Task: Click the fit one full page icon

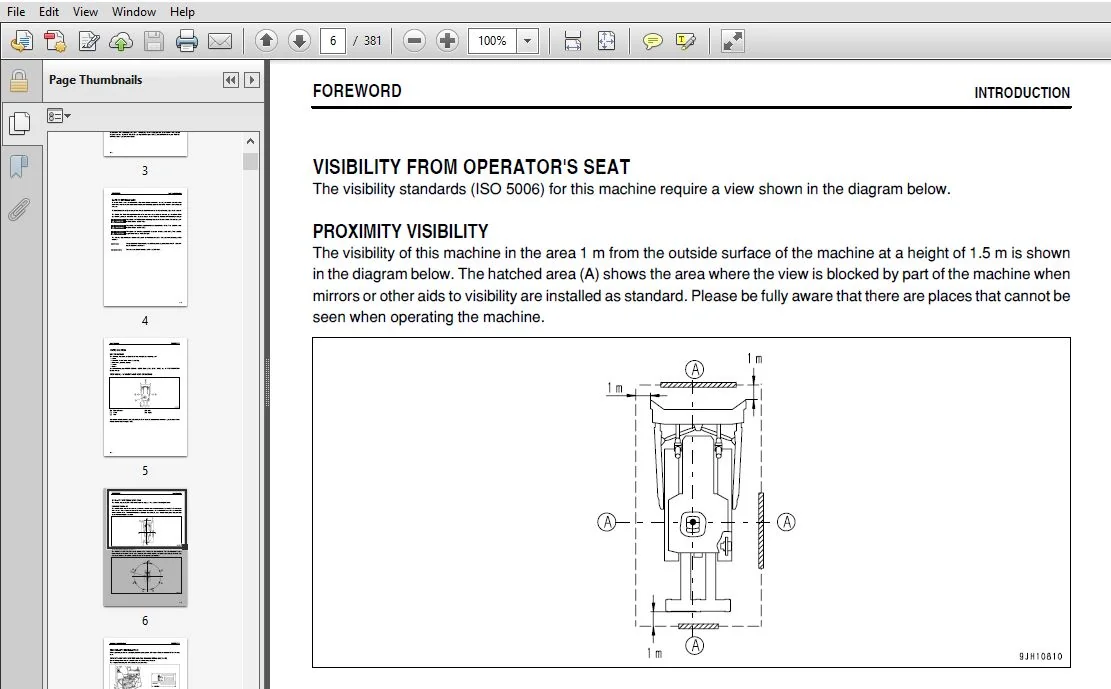Action: (607, 40)
